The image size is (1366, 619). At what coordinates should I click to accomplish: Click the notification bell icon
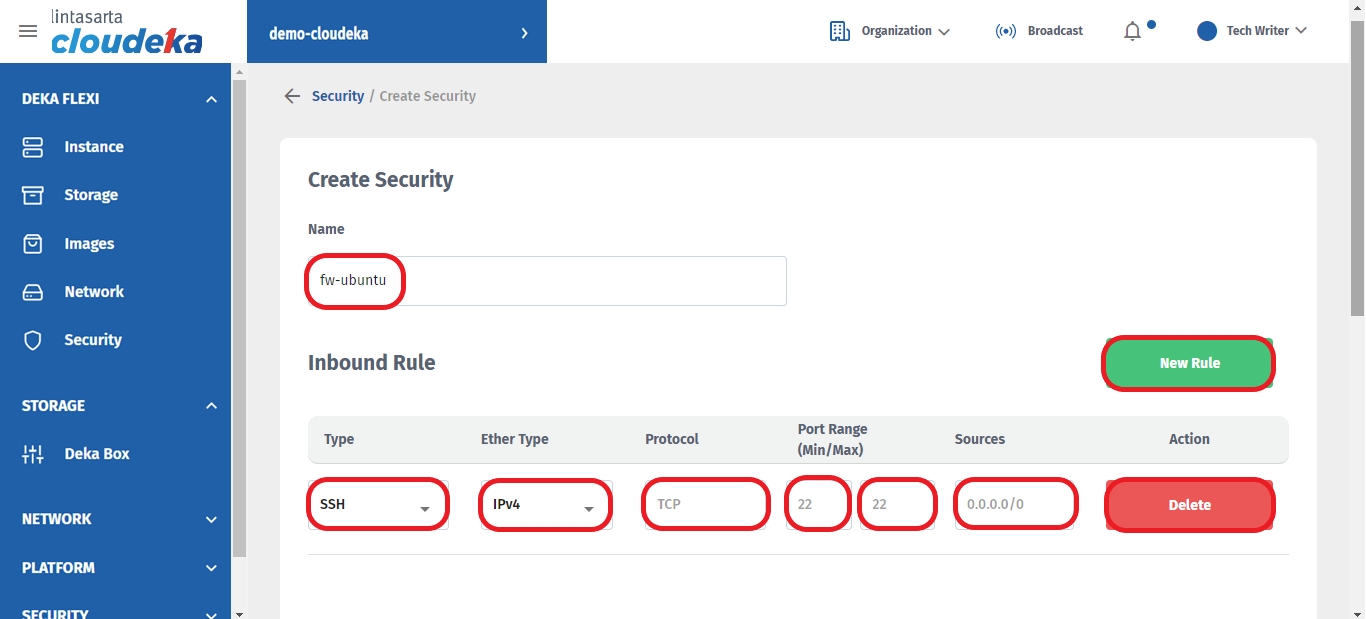tap(1132, 31)
